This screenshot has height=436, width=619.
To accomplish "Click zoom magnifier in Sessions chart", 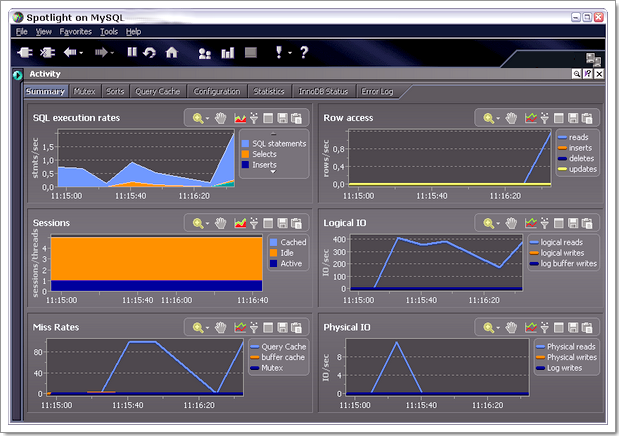I will [198, 223].
